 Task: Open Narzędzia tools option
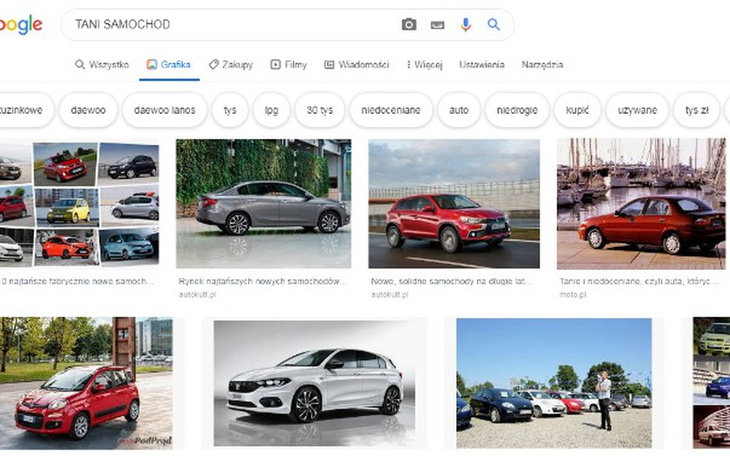coord(542,64)
